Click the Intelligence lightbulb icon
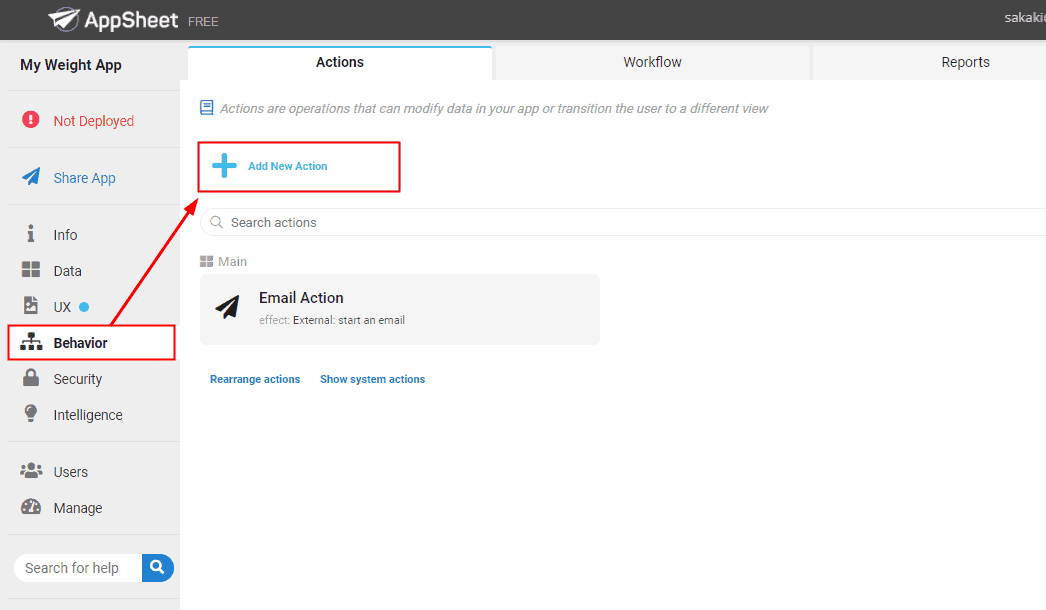Screen dimensions: 1046x610 coord(31,414)
